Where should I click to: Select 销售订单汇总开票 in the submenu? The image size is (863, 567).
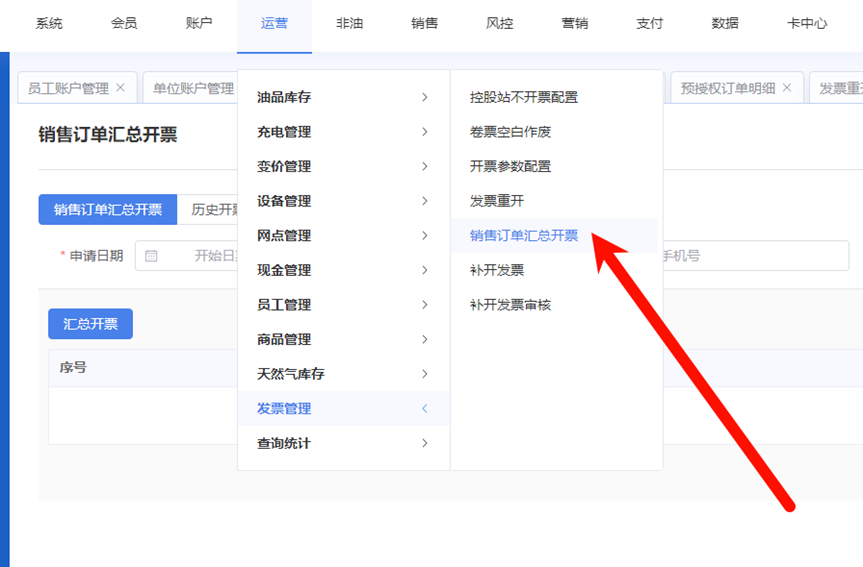pyautogui.click(x=524, y=236)
